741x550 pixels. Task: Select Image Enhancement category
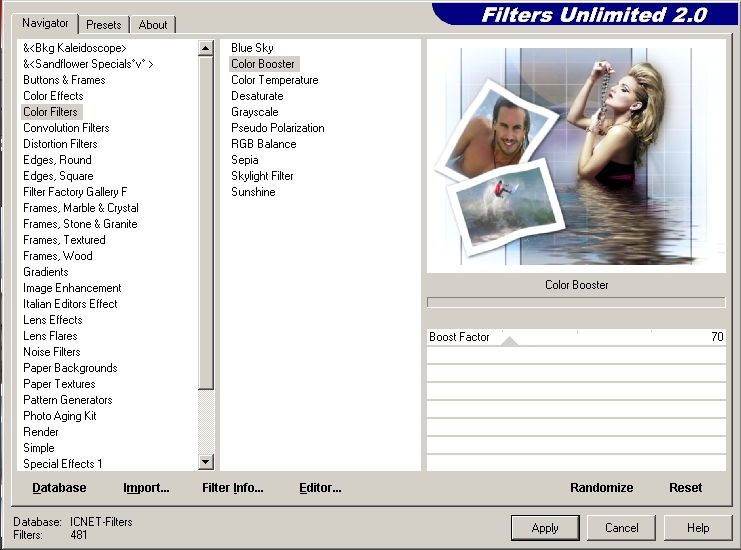point(72,288)
